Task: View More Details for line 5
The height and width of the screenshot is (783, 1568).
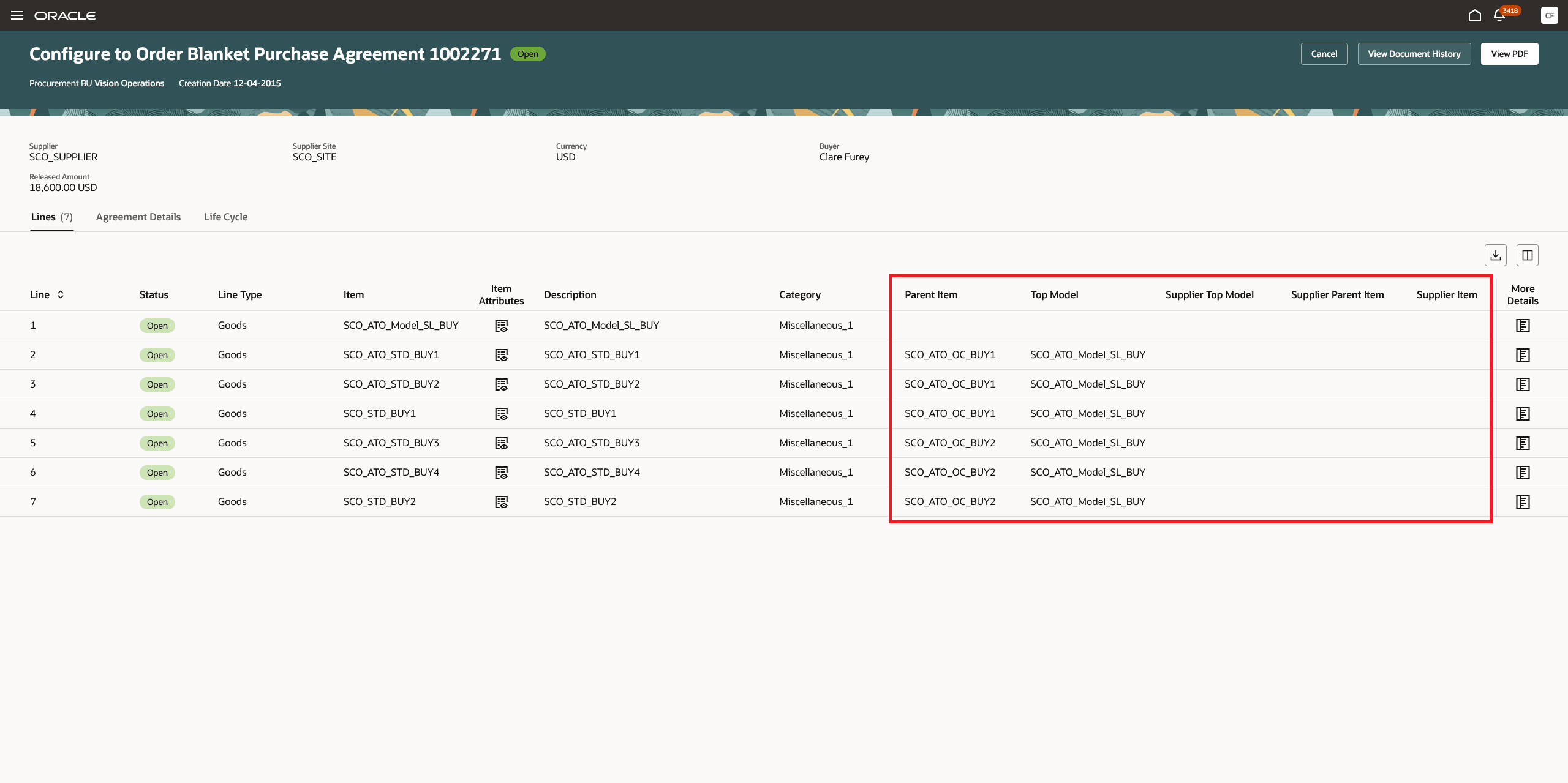Action: (1522, 443)
